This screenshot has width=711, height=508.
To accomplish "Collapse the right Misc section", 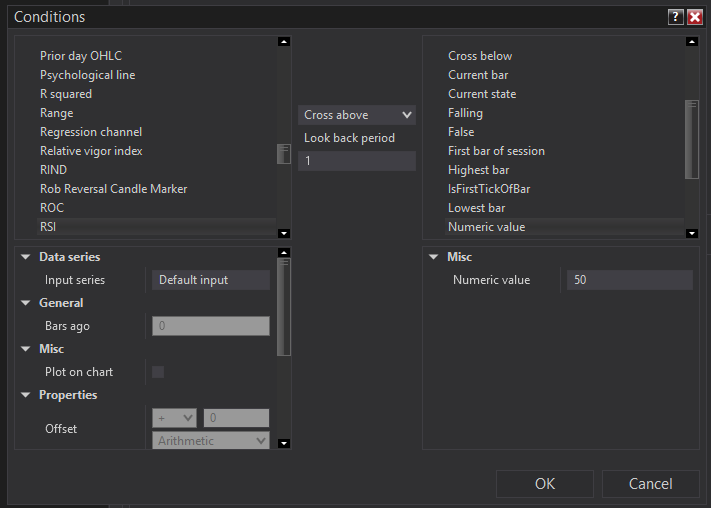I will coord(433,257).
